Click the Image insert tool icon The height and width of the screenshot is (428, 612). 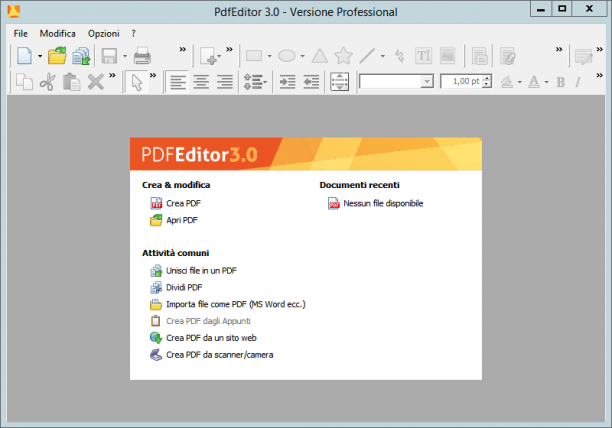pyautogui.click(x=447, y=56)
